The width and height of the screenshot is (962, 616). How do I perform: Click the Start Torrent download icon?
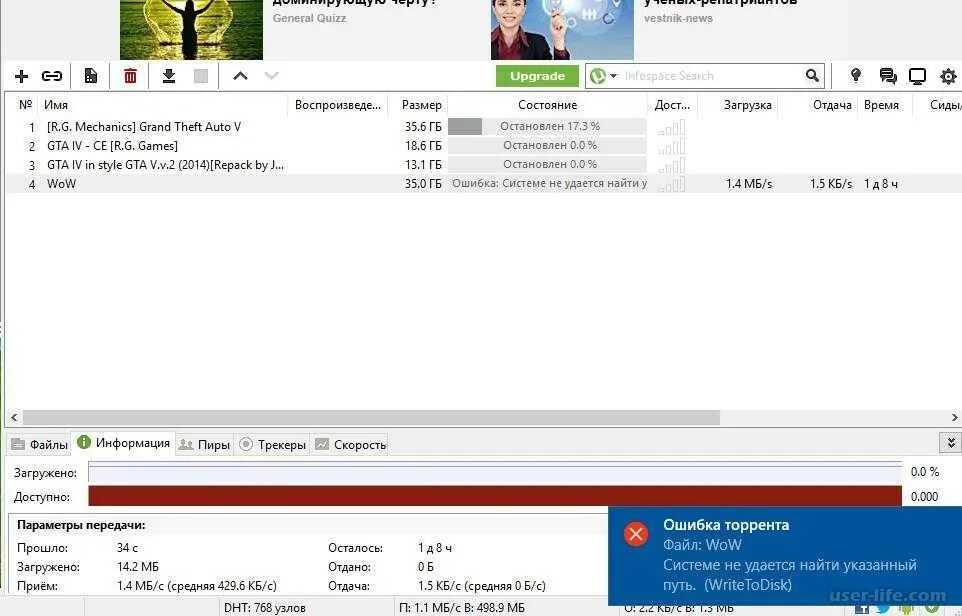169,76
